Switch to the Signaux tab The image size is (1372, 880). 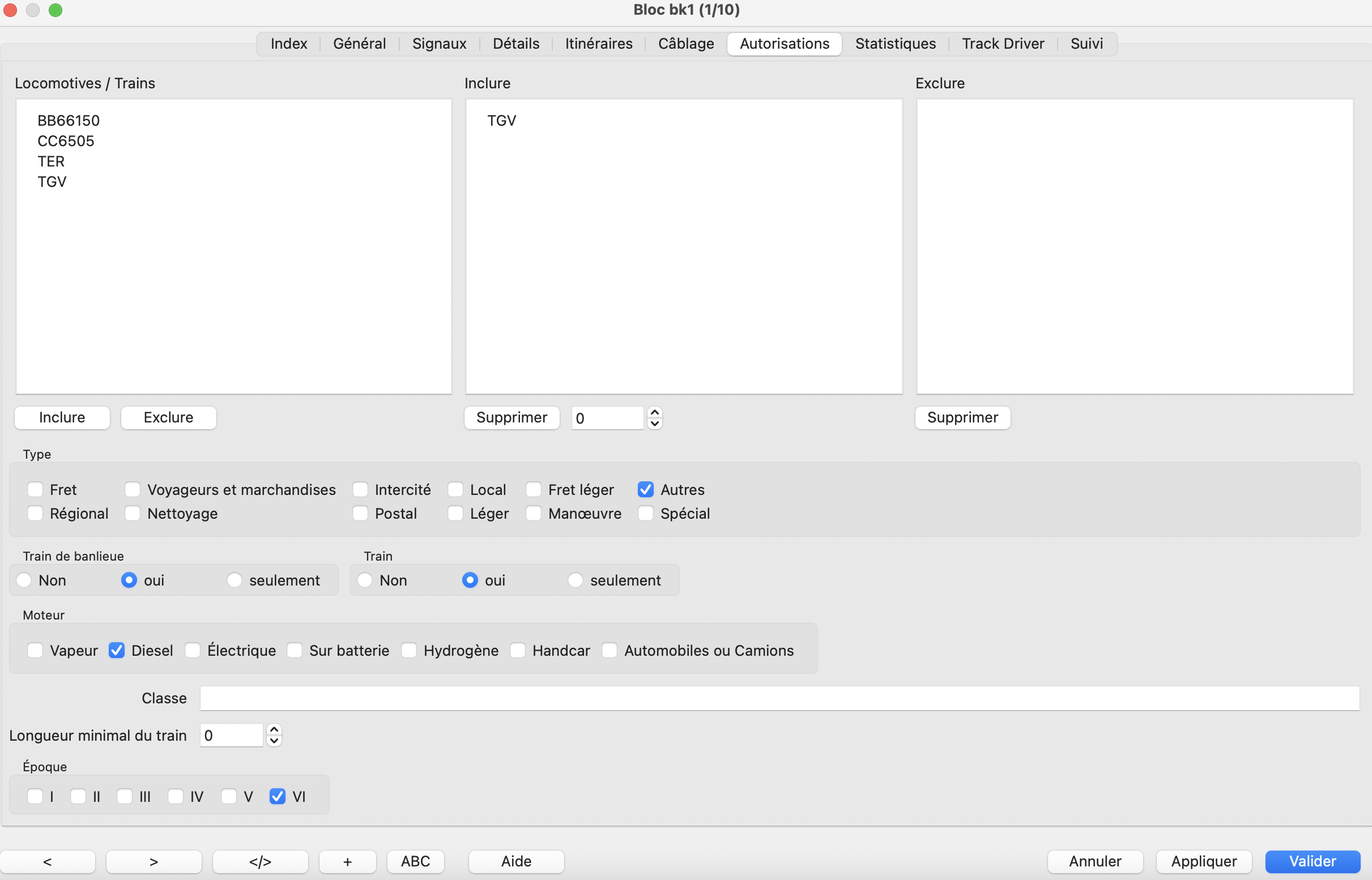(x=439, y=44)
